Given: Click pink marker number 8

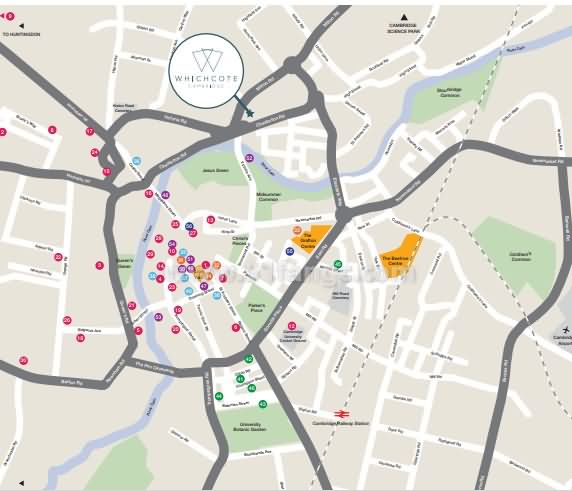Looking at the screenshot, I should click(52, 129).
